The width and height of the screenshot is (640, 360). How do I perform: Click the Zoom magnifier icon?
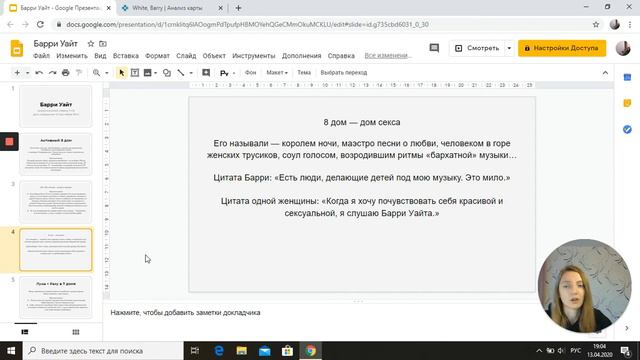tap(96, 73)
